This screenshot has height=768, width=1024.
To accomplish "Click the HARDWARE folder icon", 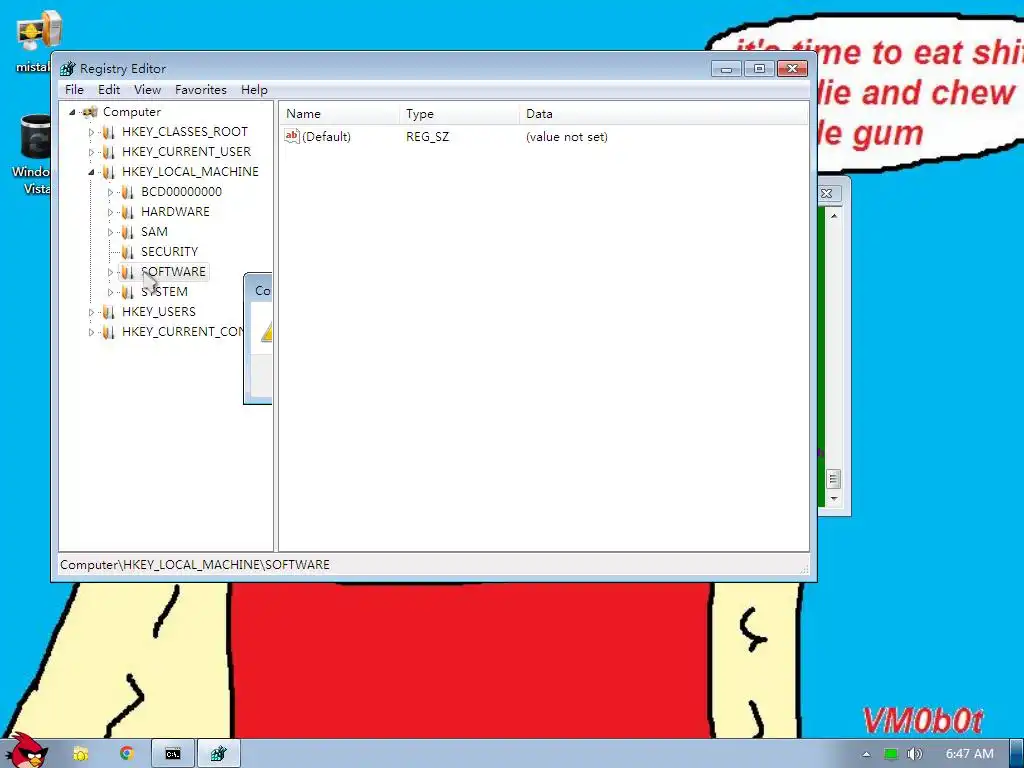I will coord(127,212).
